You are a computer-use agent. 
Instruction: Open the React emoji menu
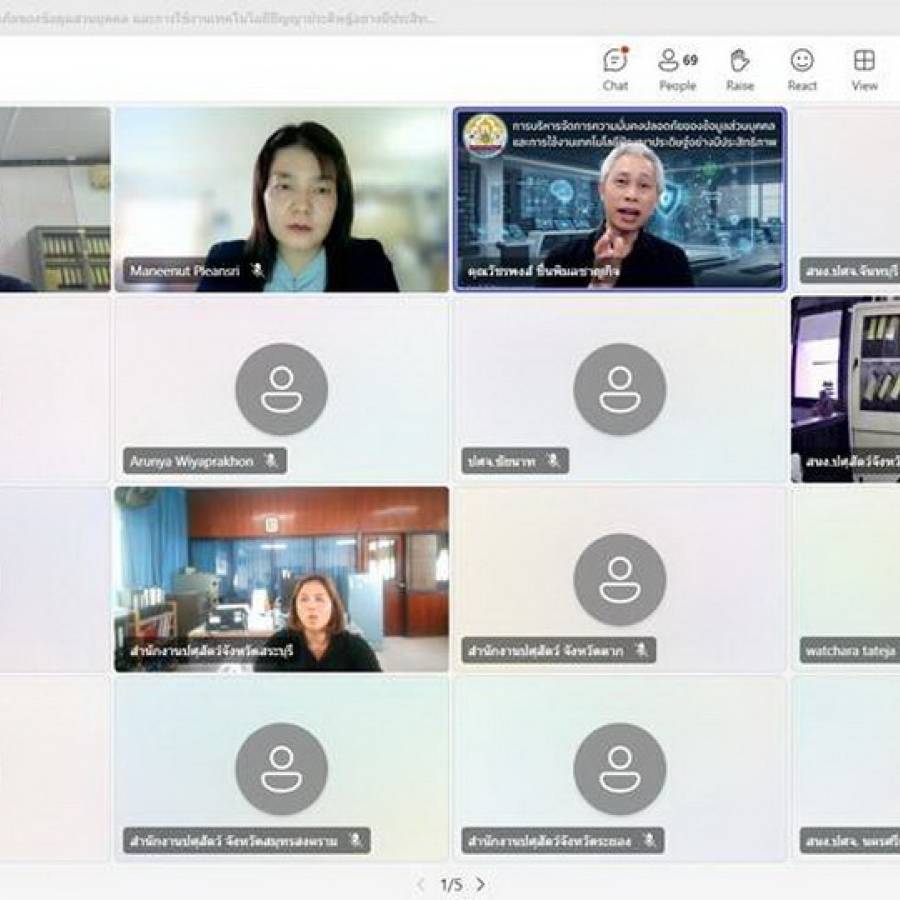click(802, 69)
